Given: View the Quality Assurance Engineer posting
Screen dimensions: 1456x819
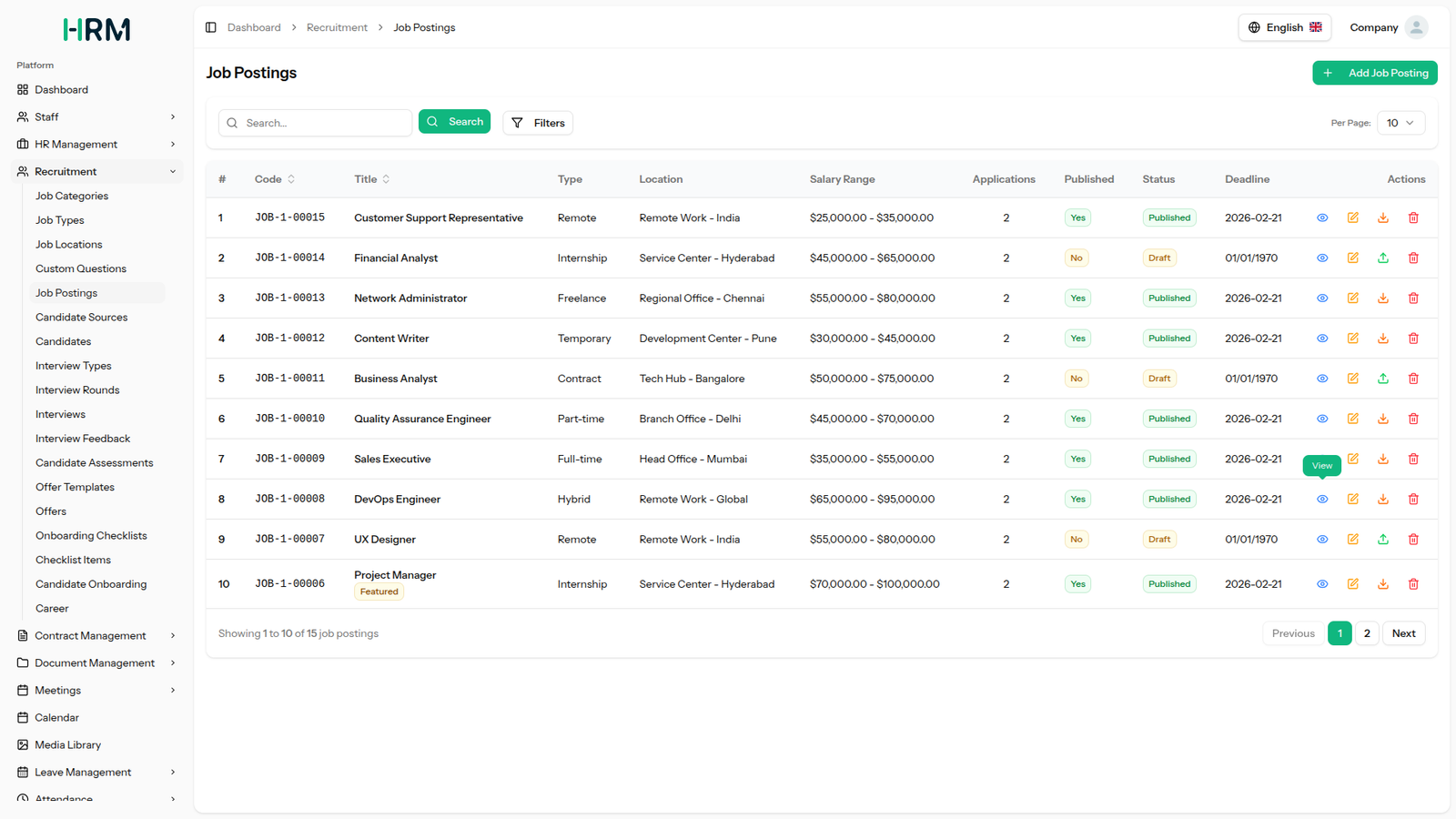Looking at the screenshot, I should 1322,419.
